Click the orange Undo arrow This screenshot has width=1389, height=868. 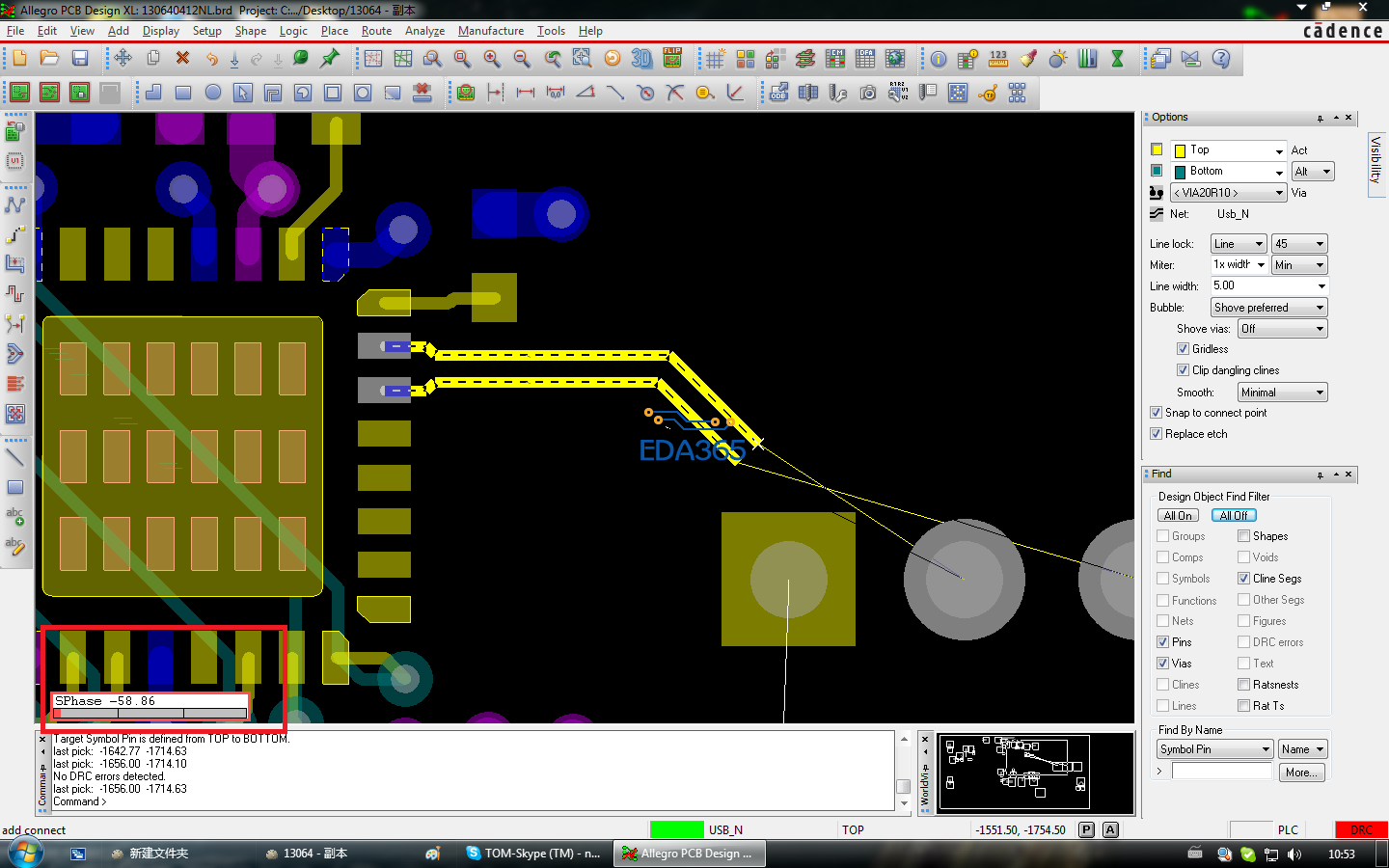tap(212, 59)
